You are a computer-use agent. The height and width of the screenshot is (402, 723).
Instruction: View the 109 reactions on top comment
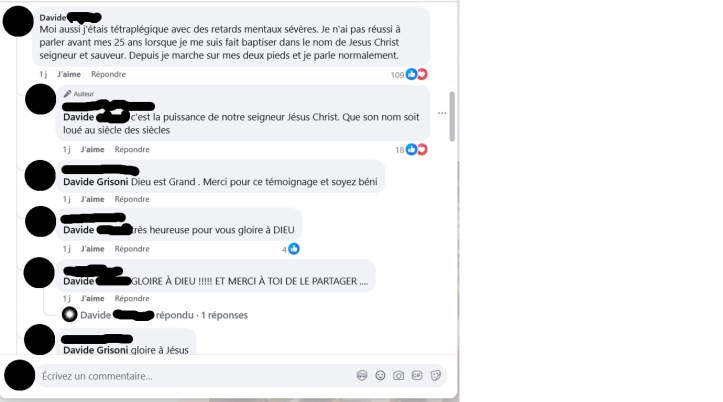409,74
